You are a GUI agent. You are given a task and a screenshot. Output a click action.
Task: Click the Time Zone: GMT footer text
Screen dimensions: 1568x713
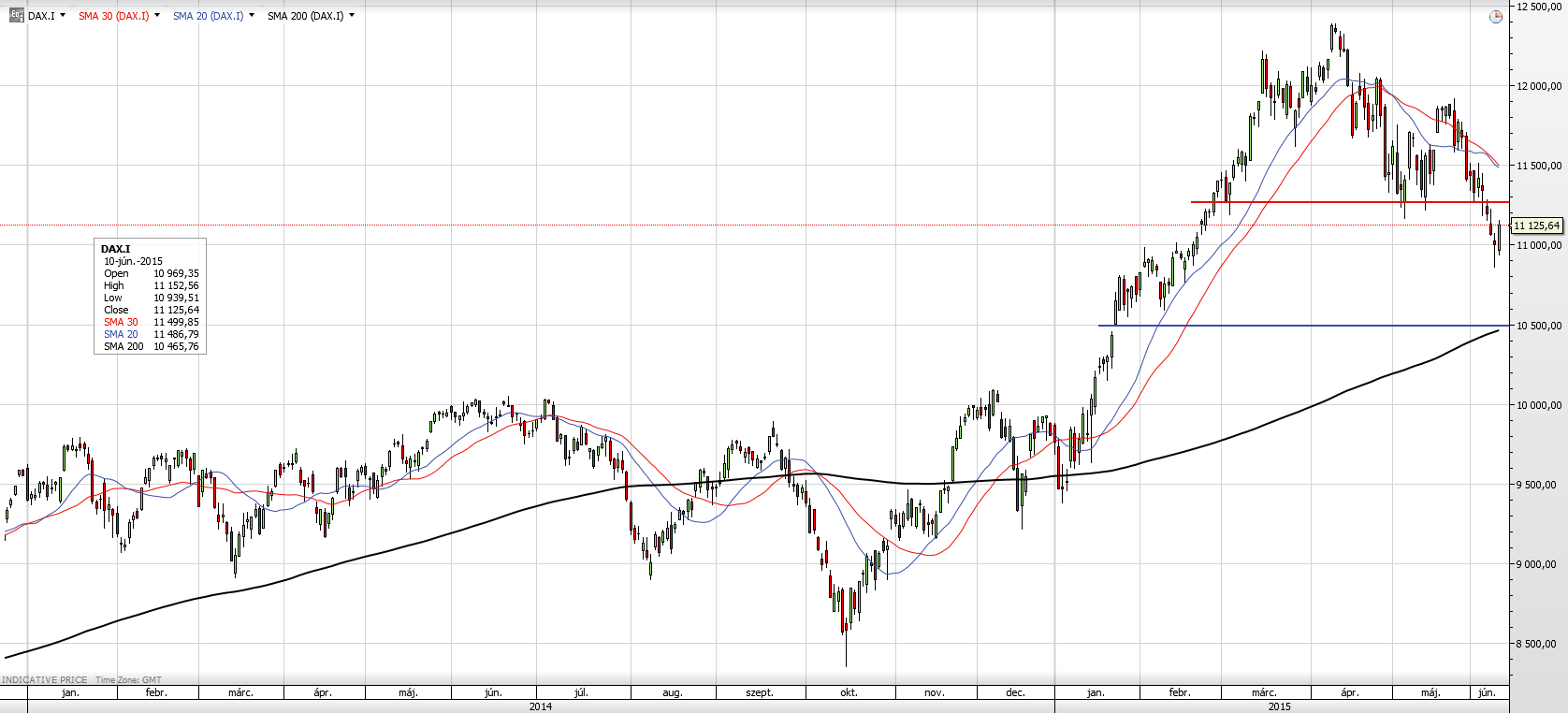click(x=128, y=680)
